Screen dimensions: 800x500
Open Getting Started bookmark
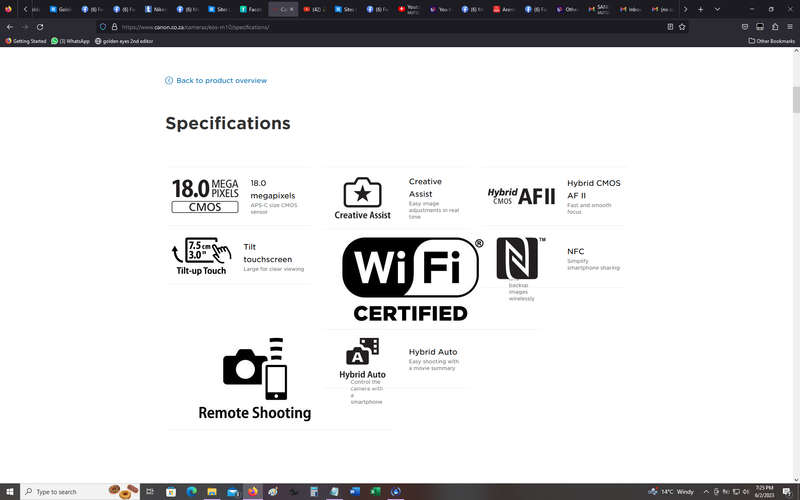26,41
